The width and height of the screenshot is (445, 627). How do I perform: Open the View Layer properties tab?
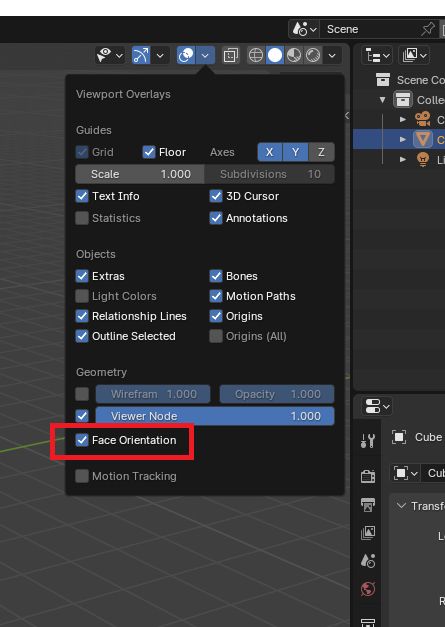coord(368,532)
